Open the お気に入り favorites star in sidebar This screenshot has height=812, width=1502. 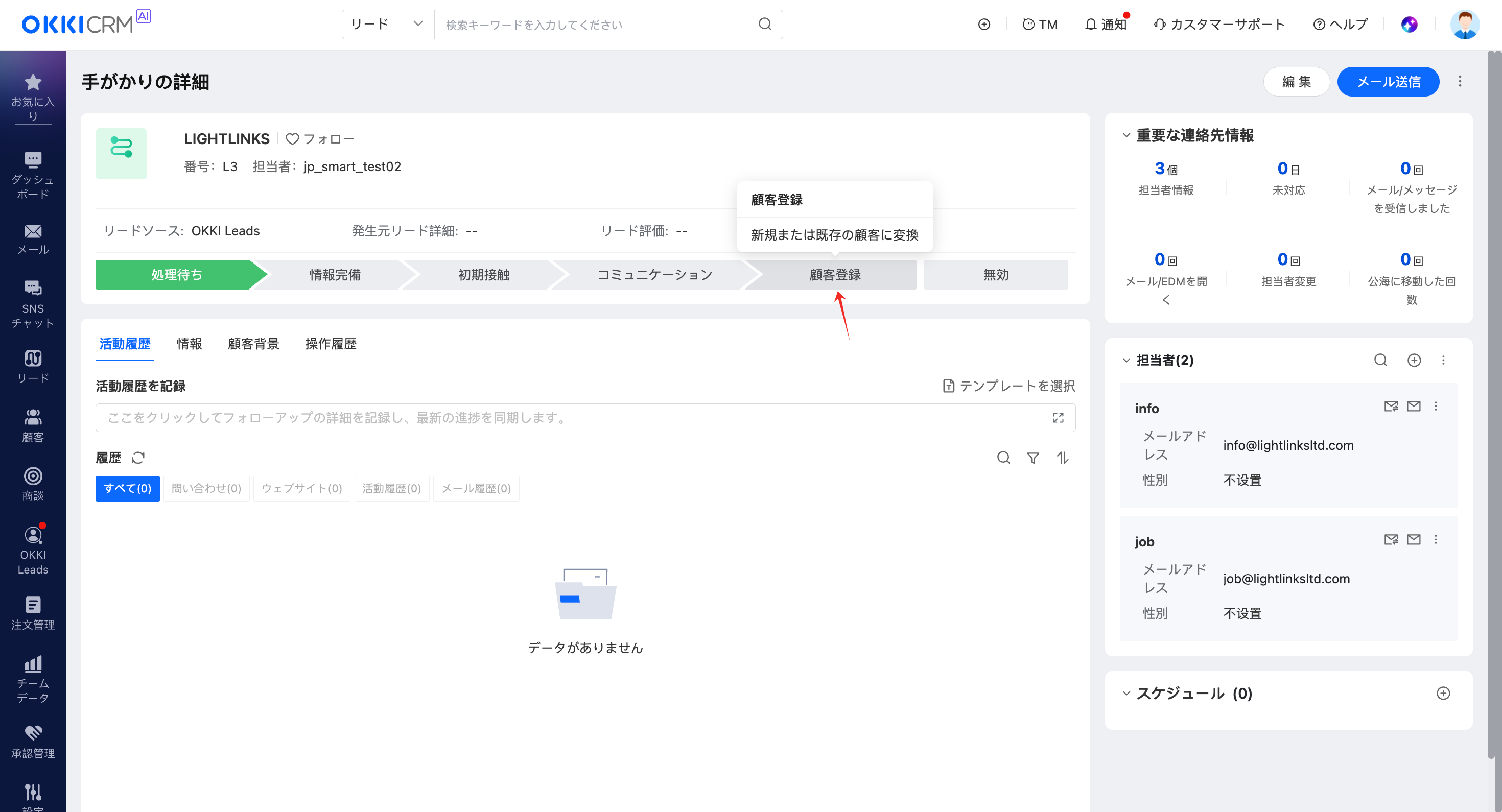pos(33,98)
